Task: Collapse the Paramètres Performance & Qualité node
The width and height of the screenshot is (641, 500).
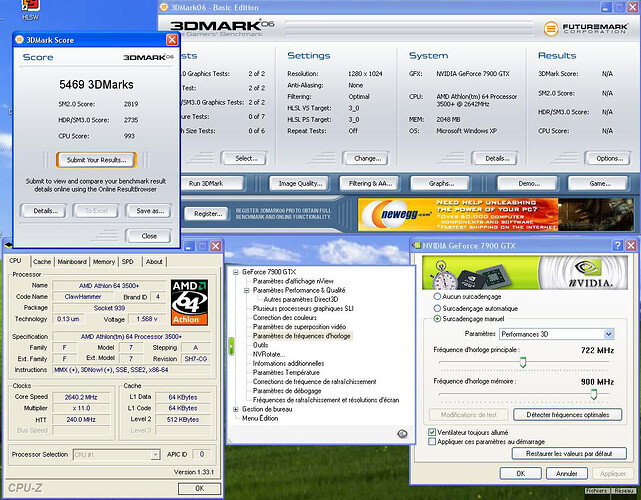Action: click(245, 290)
